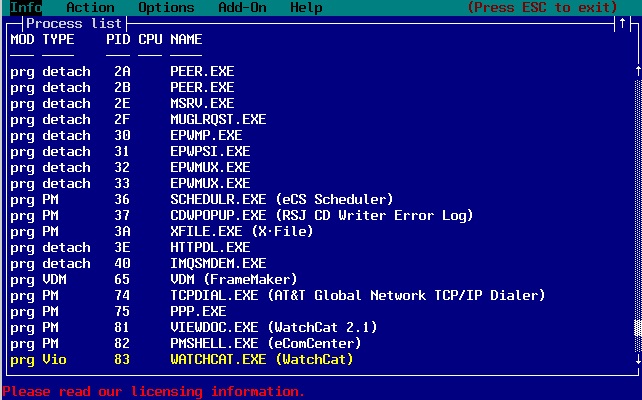Click the up arrow in the window frame corner

click(622, 23)
